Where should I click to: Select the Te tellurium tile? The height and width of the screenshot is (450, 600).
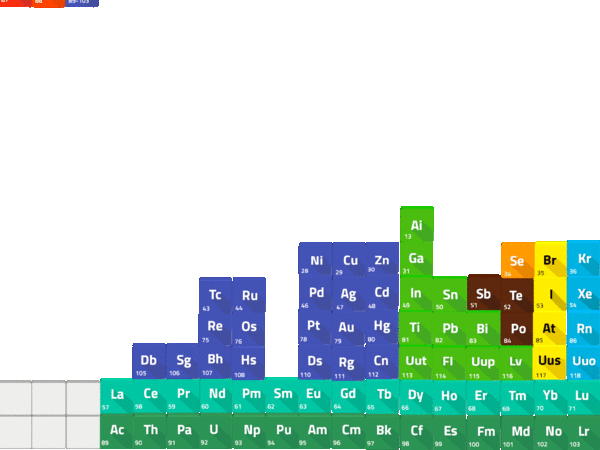(517, 295)
